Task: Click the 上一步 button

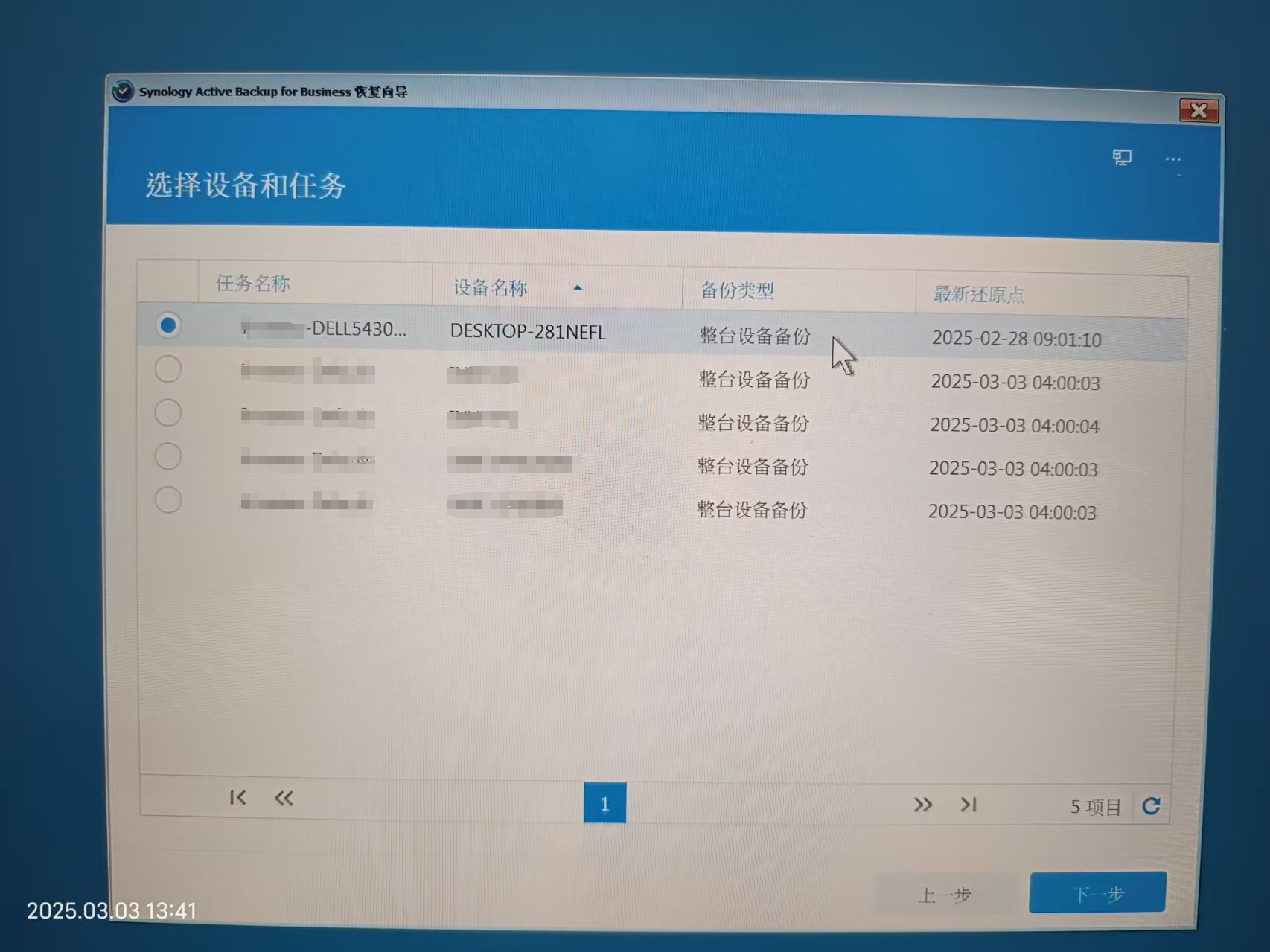Action: [945, 894]
